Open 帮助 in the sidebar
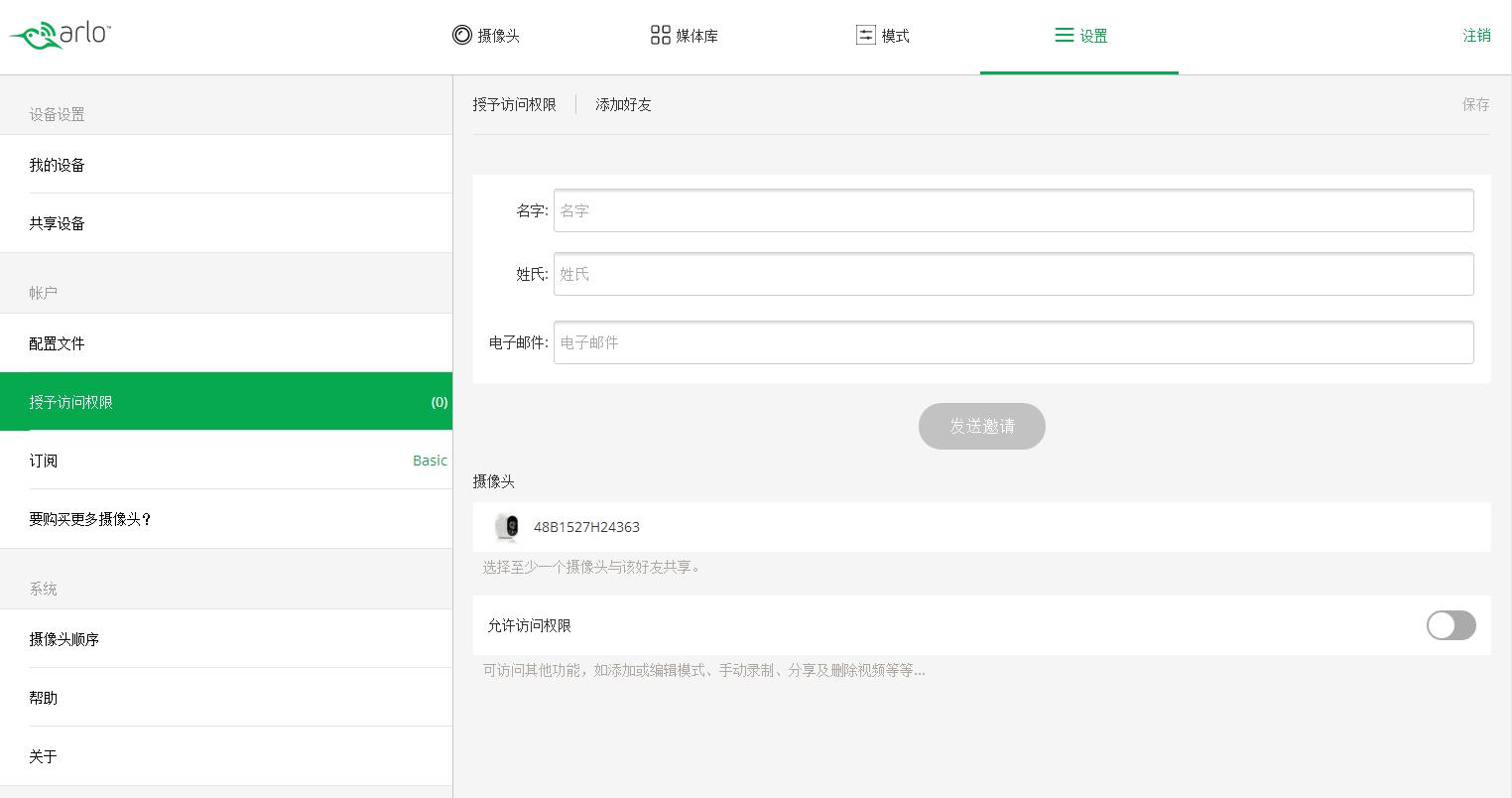 226,698
